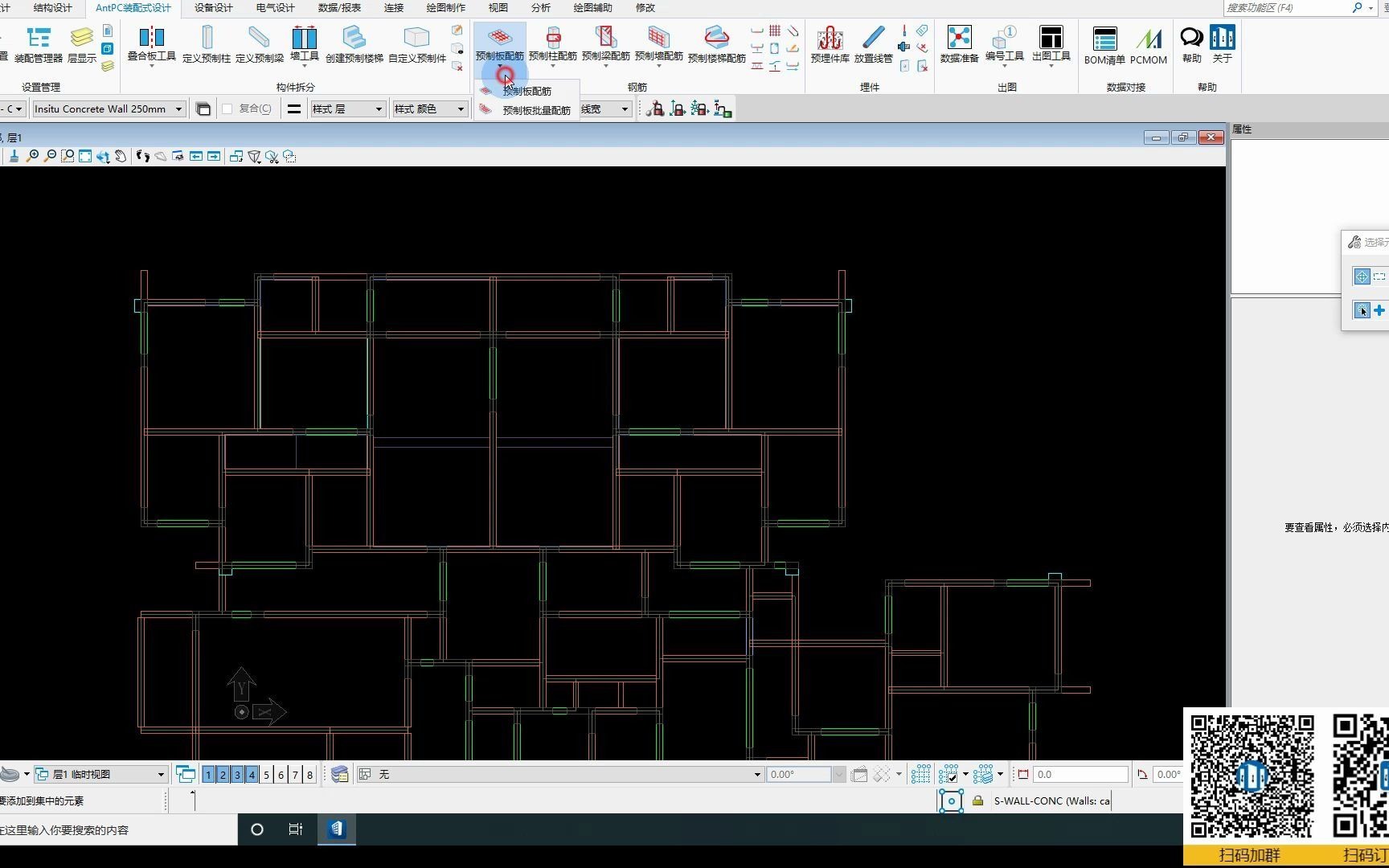Toggle view 3 button
Viewport: 1389px width, 868px height.
click(x=237, y=774)
